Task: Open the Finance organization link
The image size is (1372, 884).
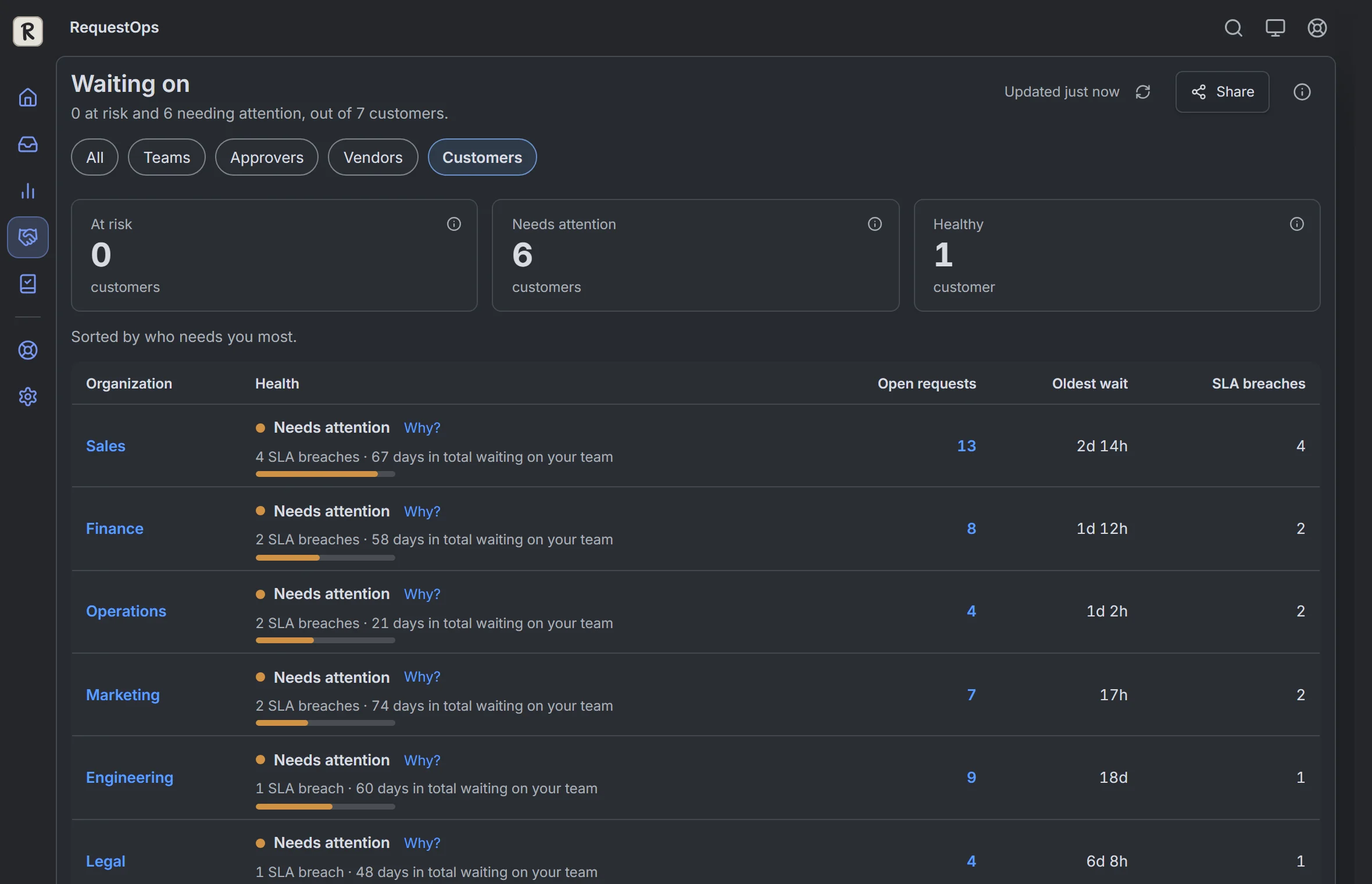Action: (115, 529)
